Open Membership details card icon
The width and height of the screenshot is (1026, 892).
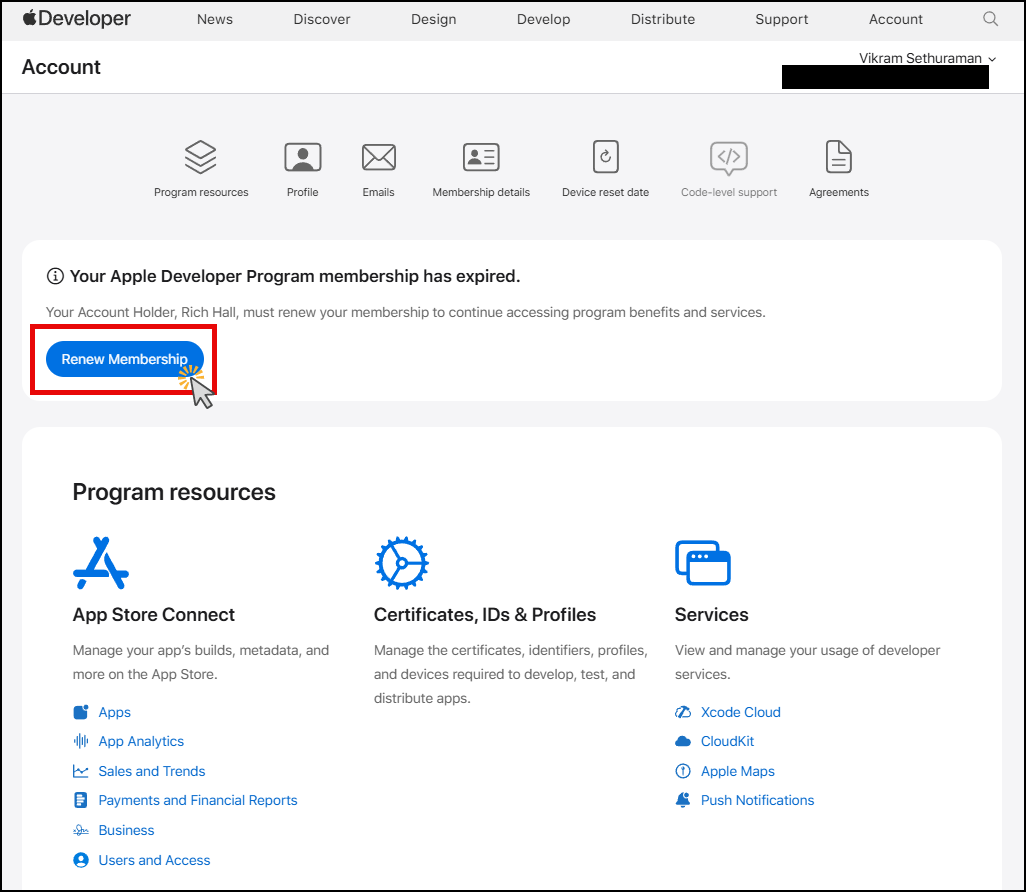(x=481, y=157)
